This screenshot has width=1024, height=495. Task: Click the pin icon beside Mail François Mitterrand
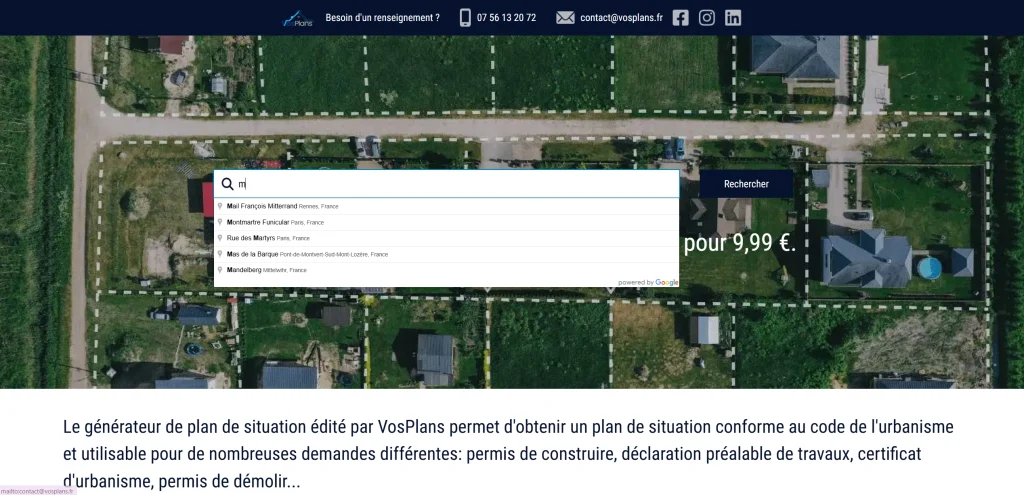220,206
